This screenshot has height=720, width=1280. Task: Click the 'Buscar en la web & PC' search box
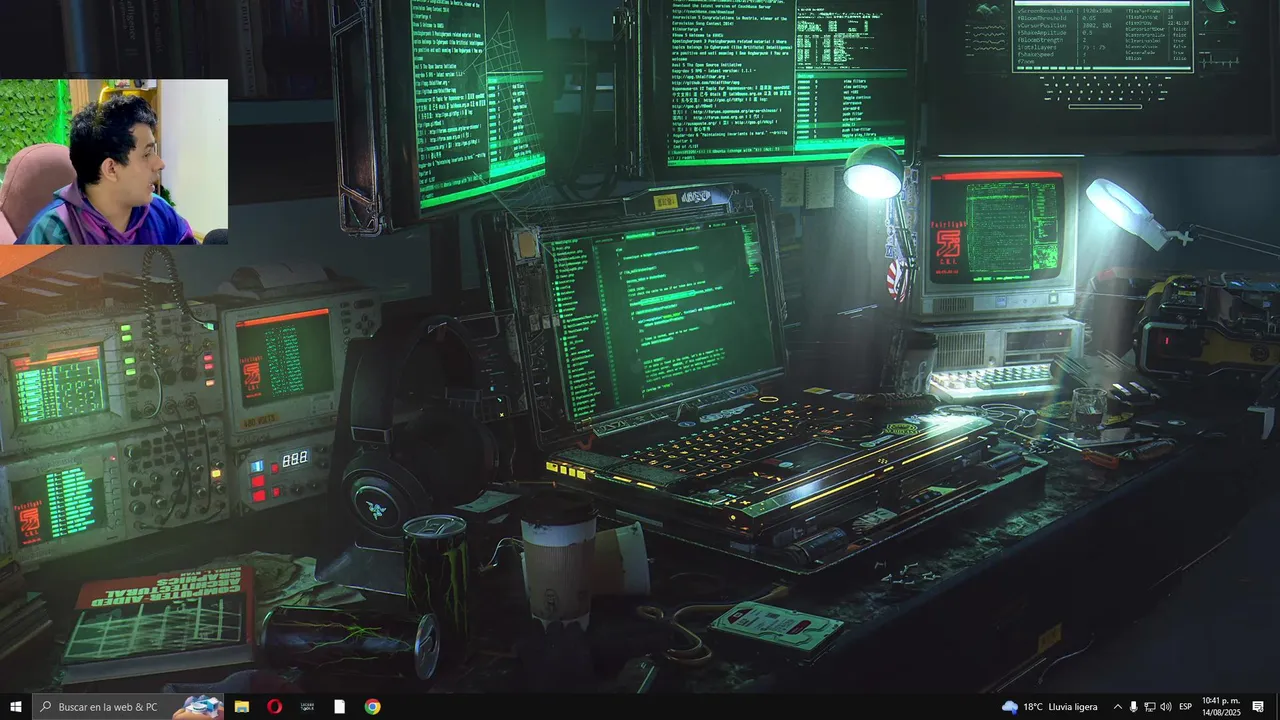point(128,707)
